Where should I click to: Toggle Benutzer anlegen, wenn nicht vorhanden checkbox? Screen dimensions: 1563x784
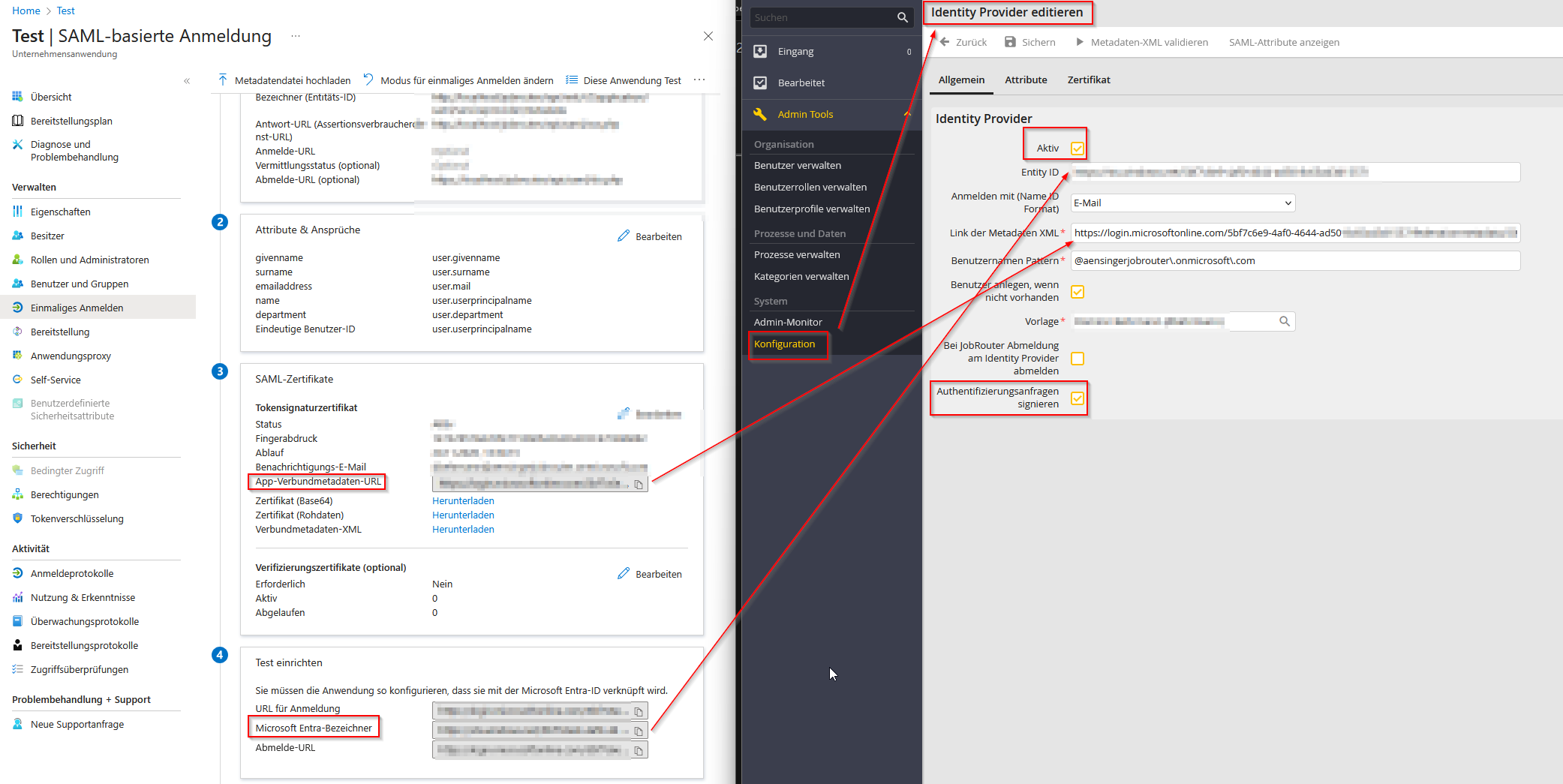[1078, 291]
